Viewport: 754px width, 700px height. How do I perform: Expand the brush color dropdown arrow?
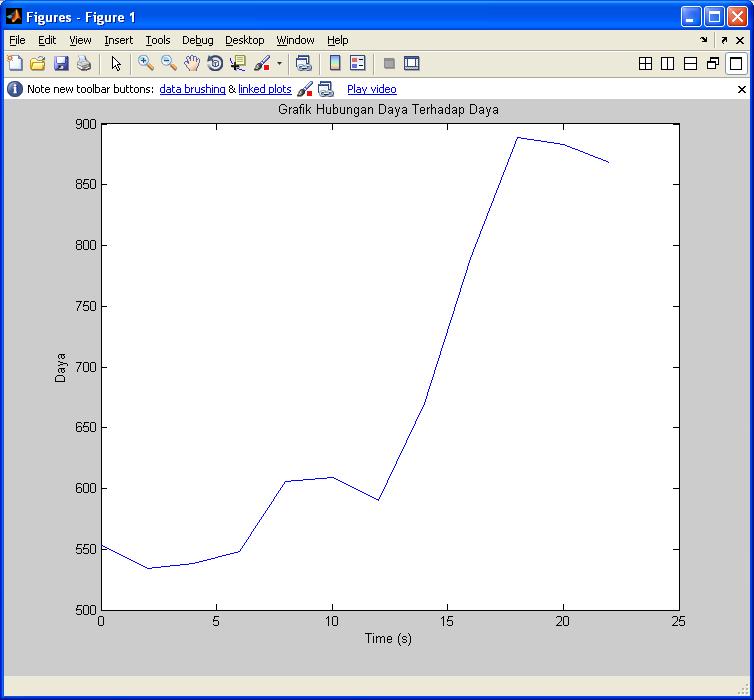pos(279,64)
